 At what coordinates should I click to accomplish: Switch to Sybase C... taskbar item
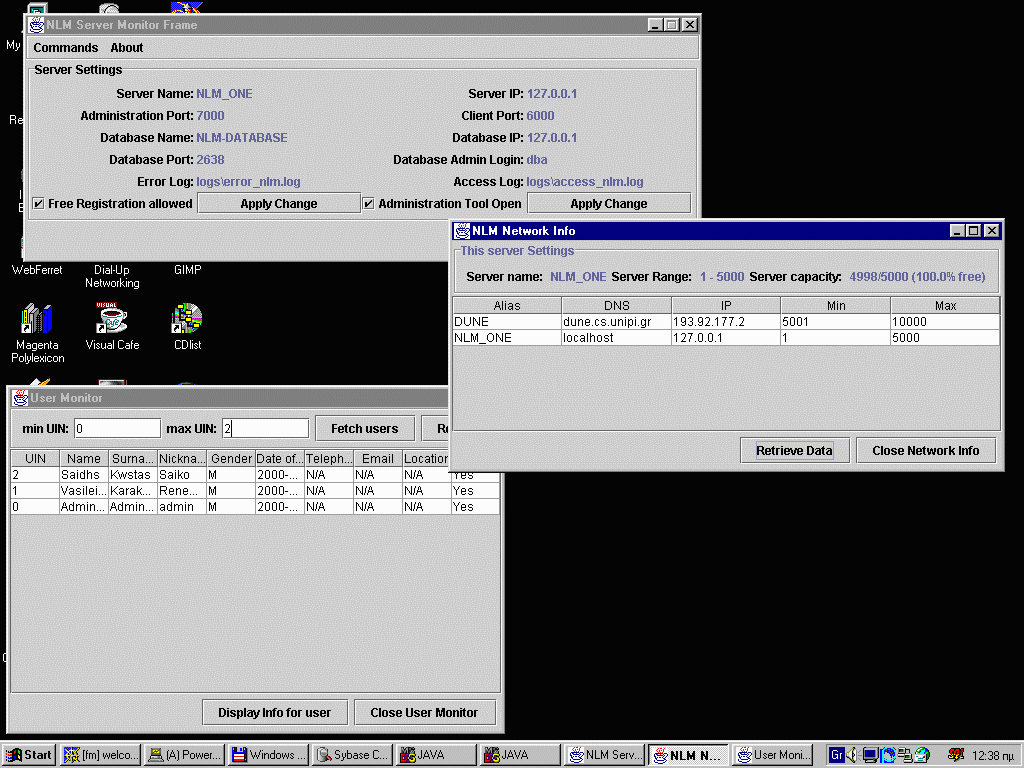353,755
